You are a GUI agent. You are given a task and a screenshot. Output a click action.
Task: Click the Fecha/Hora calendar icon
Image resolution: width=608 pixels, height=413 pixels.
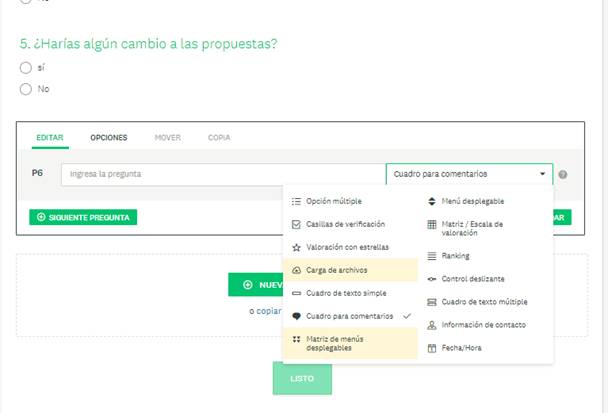coord(431,348)
